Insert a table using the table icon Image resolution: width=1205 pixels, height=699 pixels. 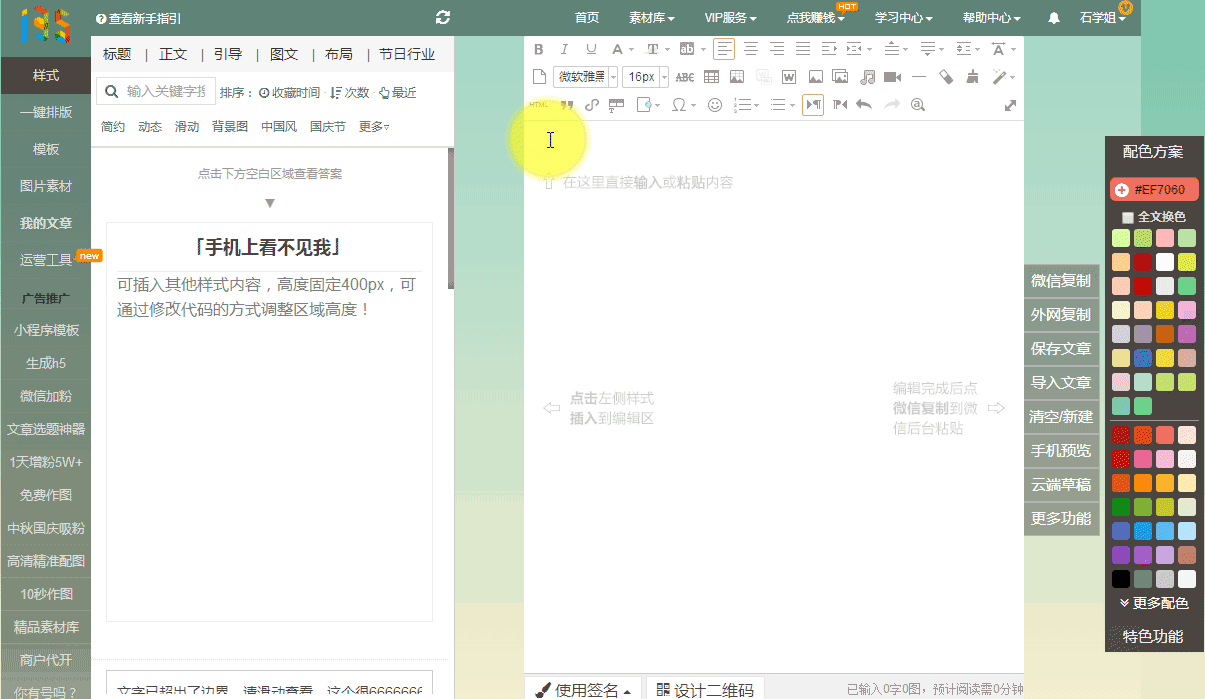(x=711, y=77)
